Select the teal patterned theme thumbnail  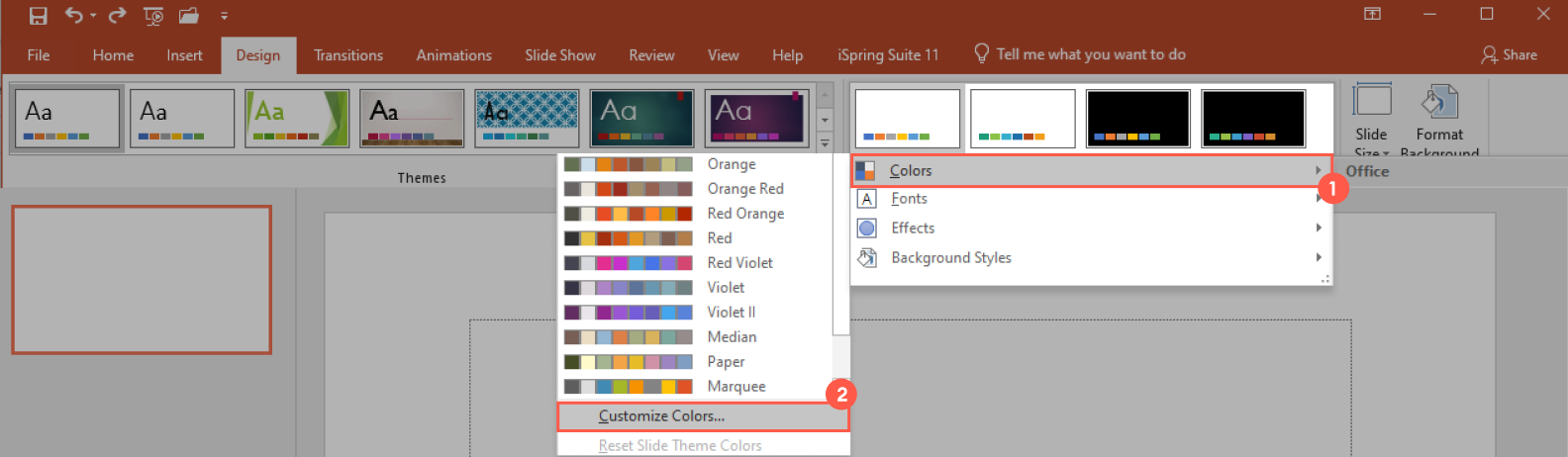[x=527, y=118]
